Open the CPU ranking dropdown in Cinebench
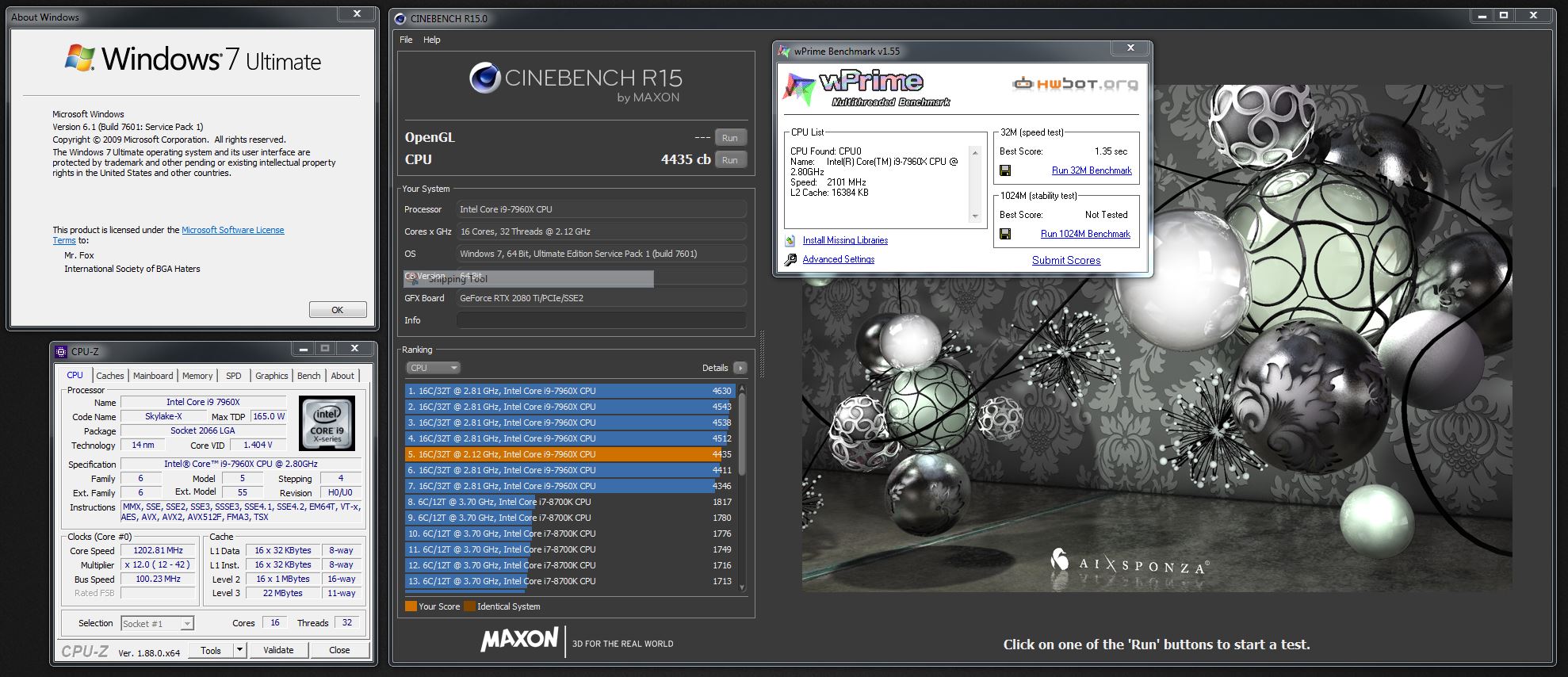This screenshot has width=1568, height=677. [x=433, y=368]
